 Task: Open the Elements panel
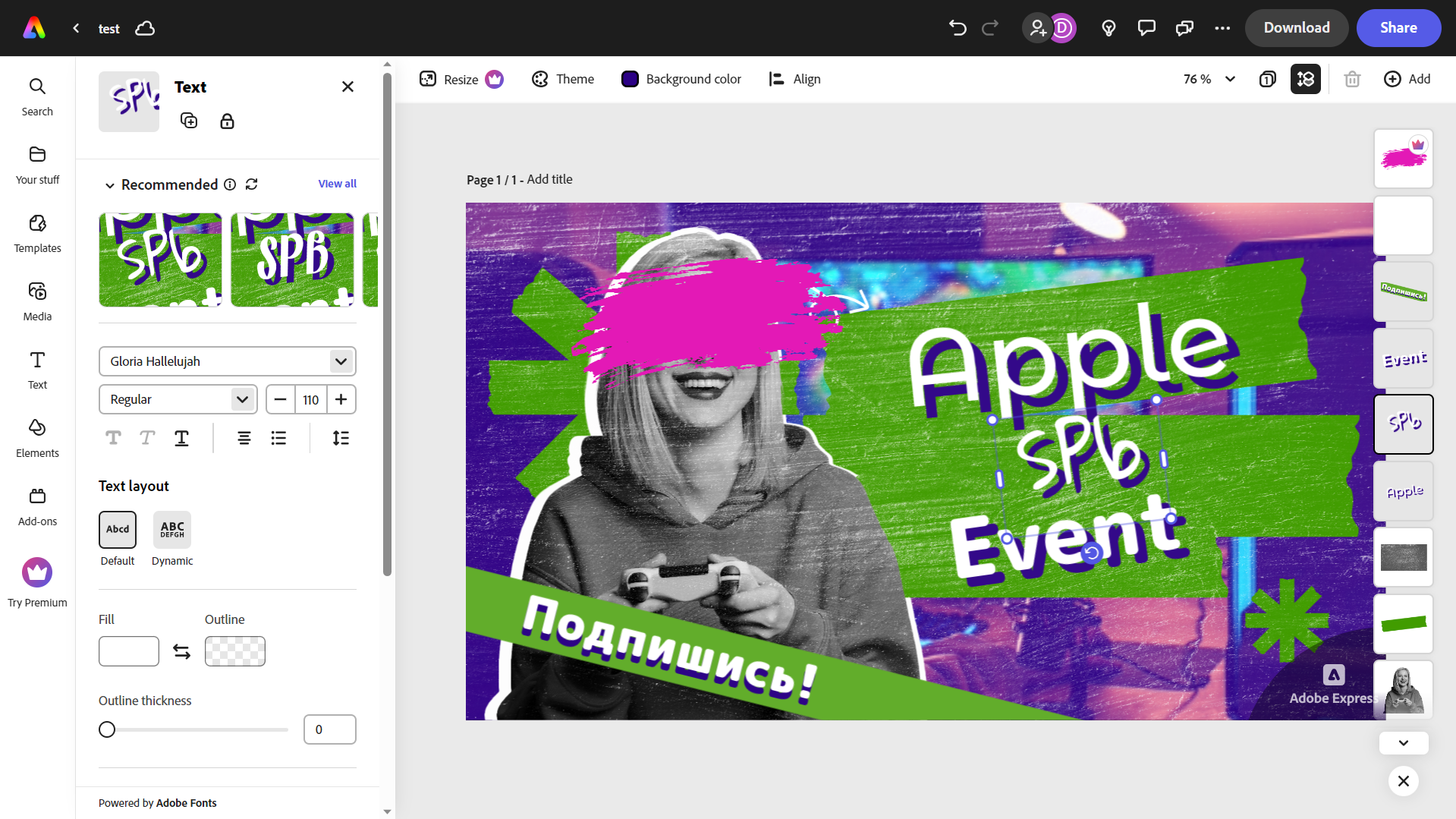click(x=37, y=439)
